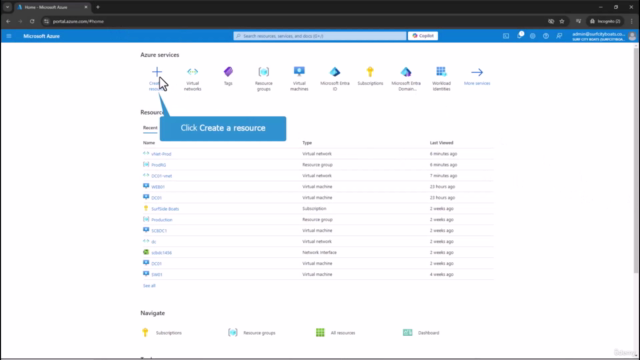
Task: Open Cloud Shell from header
Action: pyautogui.click(x=506, y=36)
